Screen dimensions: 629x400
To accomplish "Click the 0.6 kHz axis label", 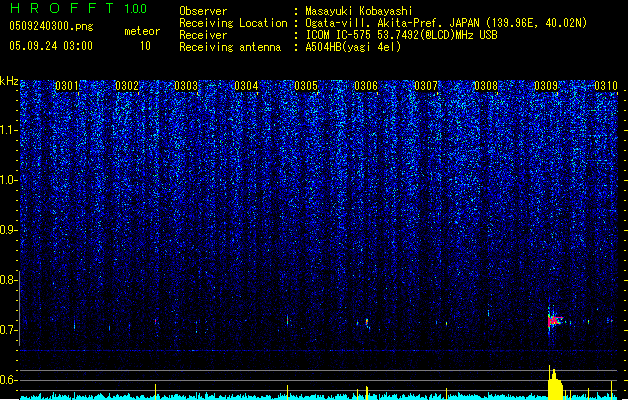I will click(8, 380).
